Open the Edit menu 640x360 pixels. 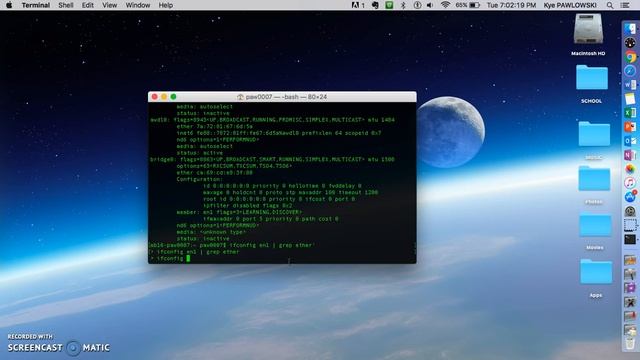[x=87, y=5]
